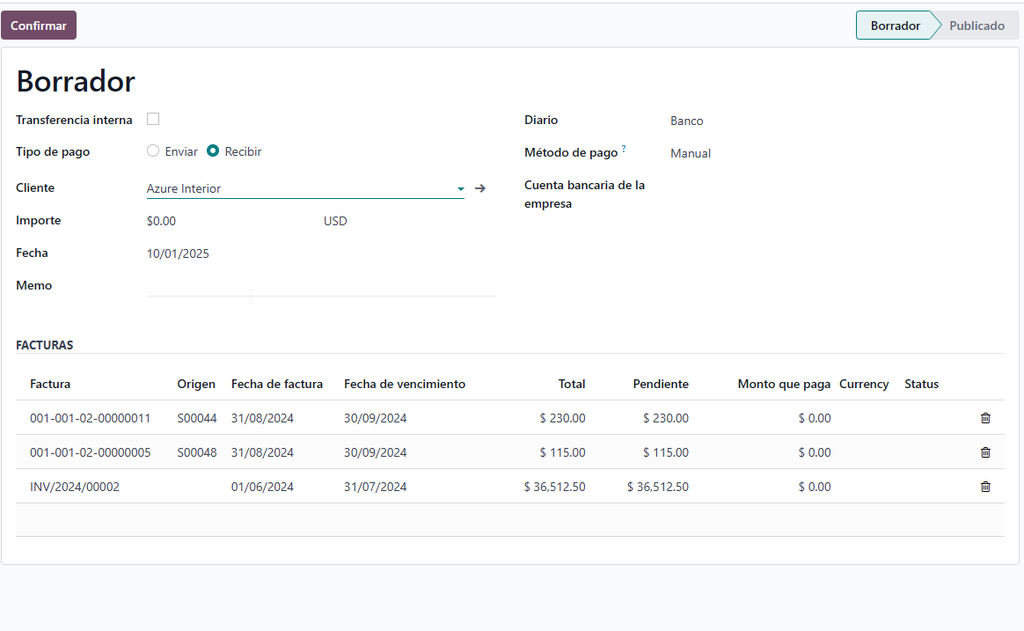Open Azure Interior record via internal link arrow
The image size is (1024, 631).
(480, 188)
